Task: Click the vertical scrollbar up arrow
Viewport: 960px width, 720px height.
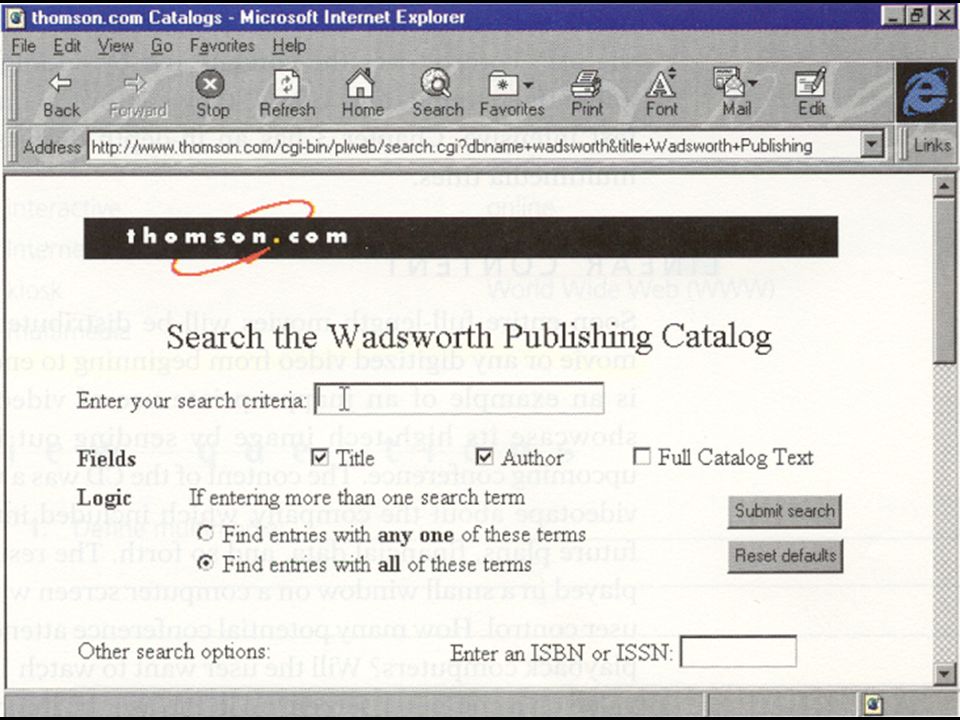Action: [x=945, y=185]
